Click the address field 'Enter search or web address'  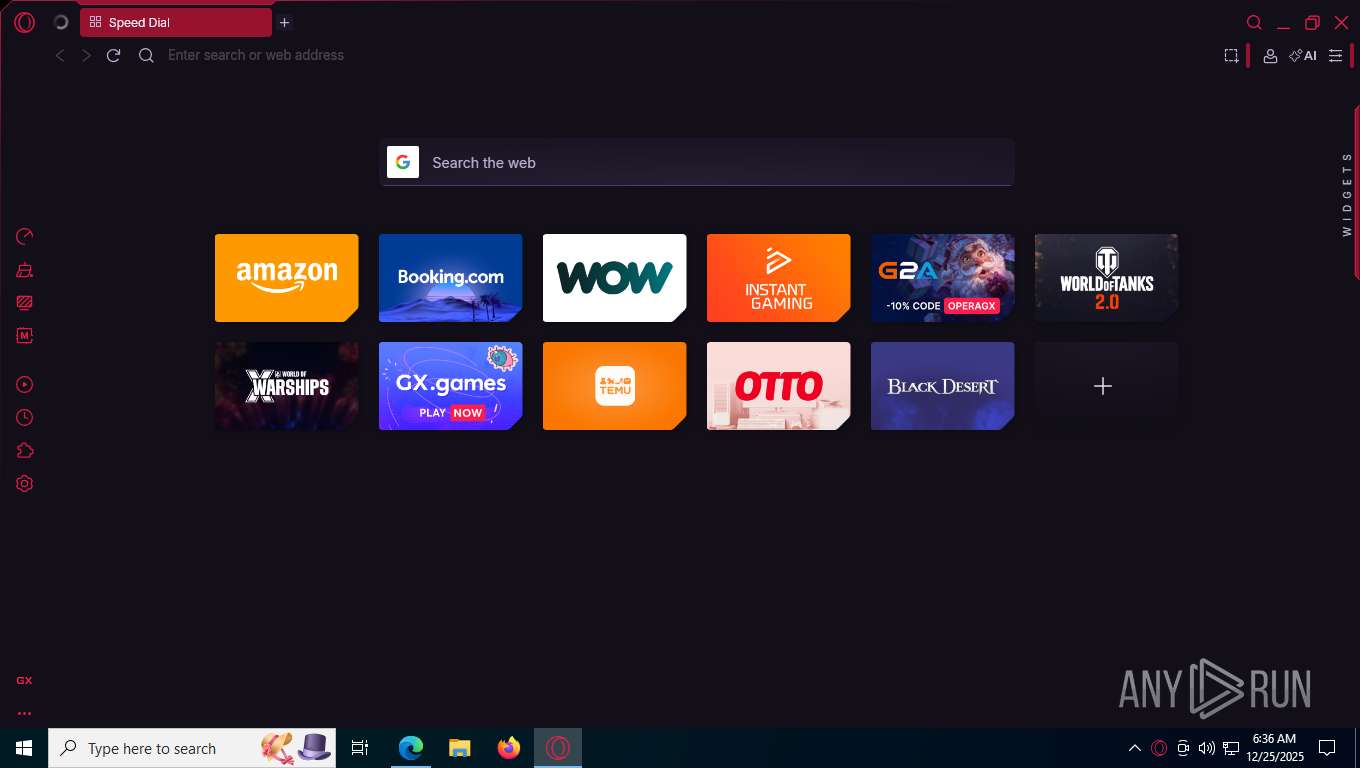256,55
